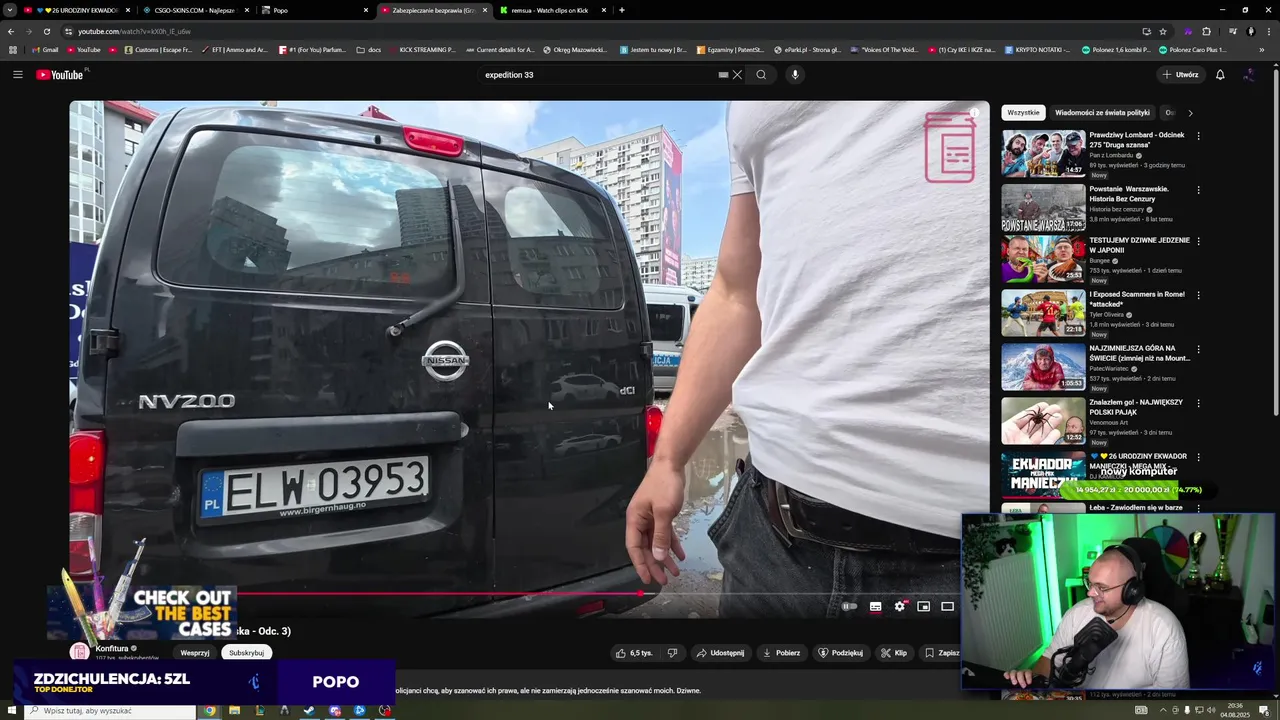Select the Wszystkie filter chip
The width and height of the screenshot is (1280, 720).
pyautogui.click(x=1023, y=113)
